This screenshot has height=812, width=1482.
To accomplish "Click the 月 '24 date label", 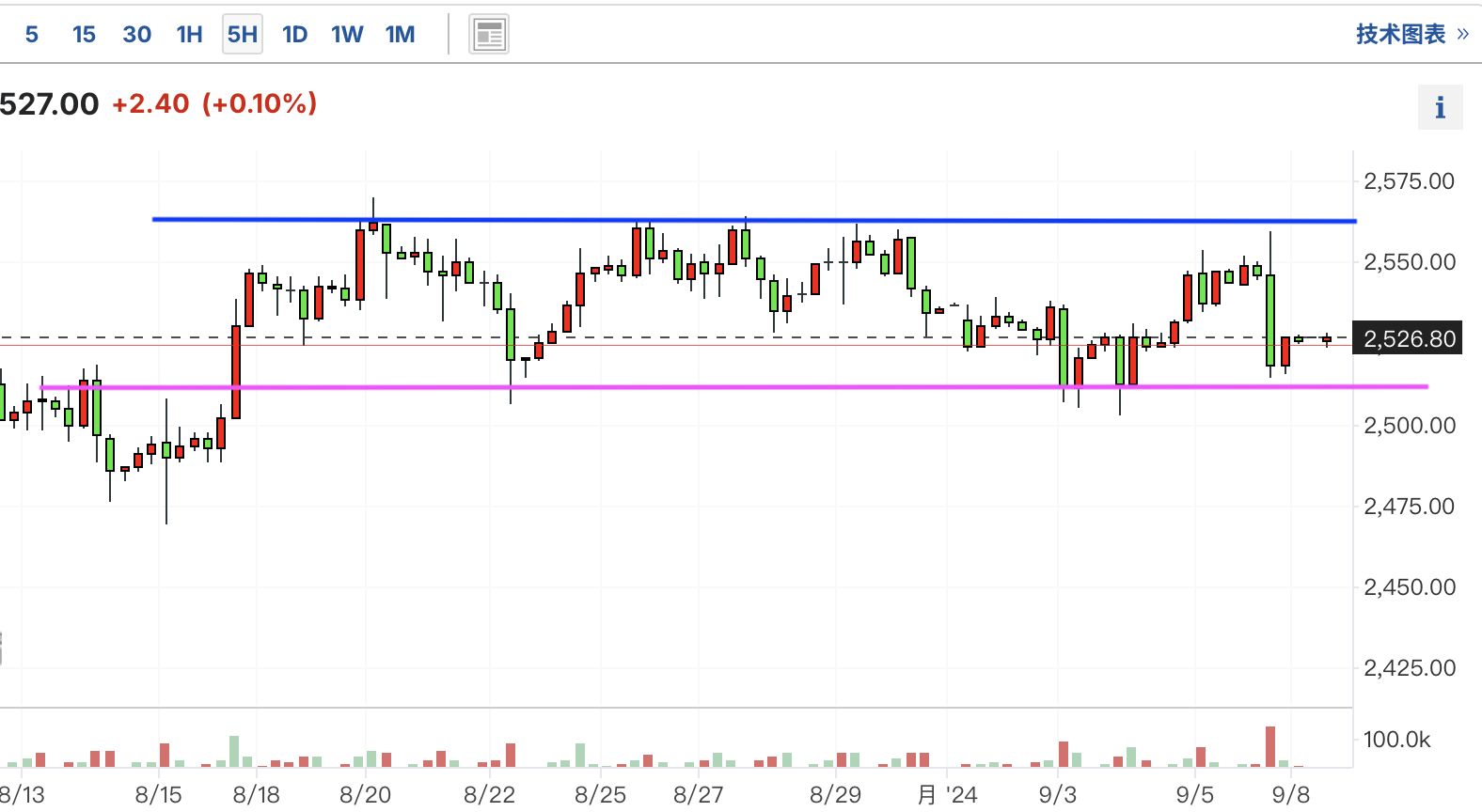I will 947,795.
